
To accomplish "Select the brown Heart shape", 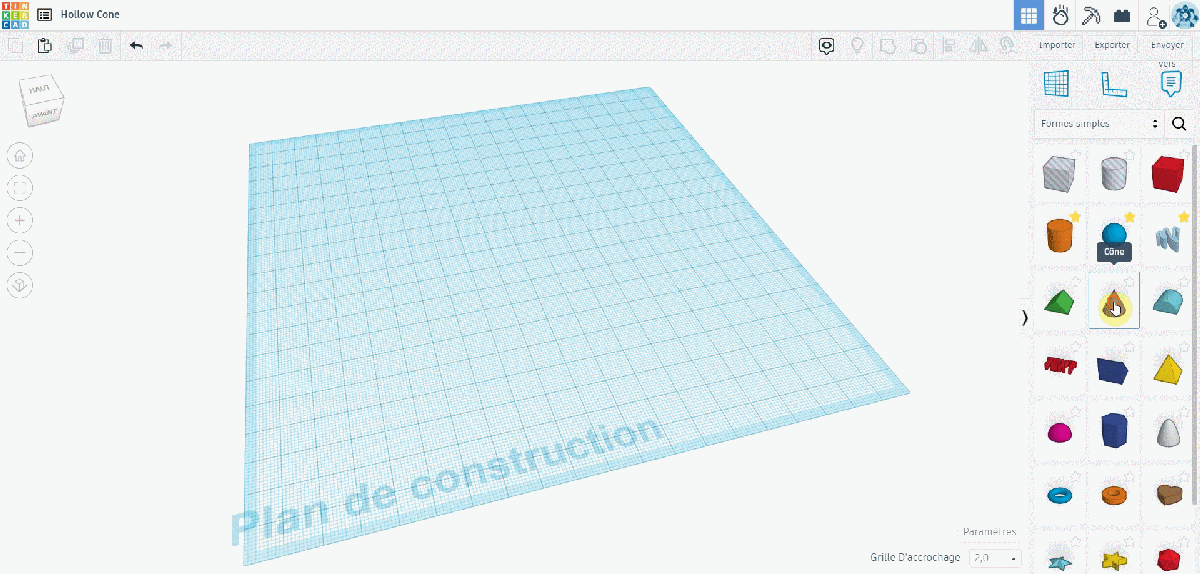I will click(1167, 494).
